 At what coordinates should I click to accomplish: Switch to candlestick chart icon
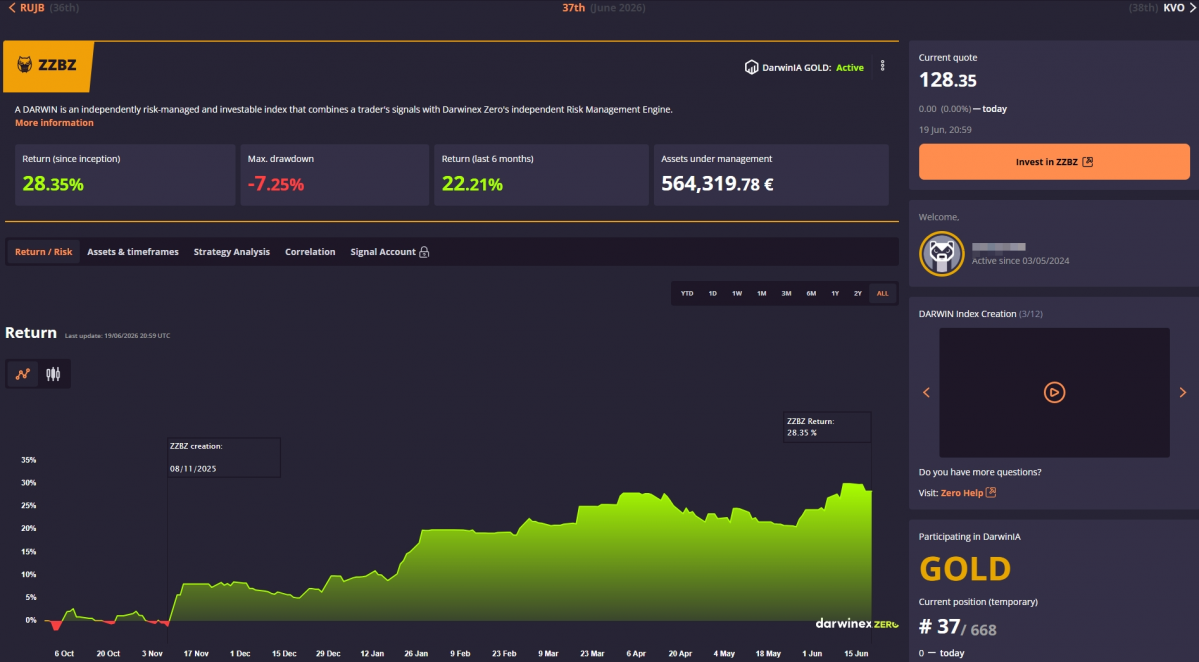coord(53,374)
